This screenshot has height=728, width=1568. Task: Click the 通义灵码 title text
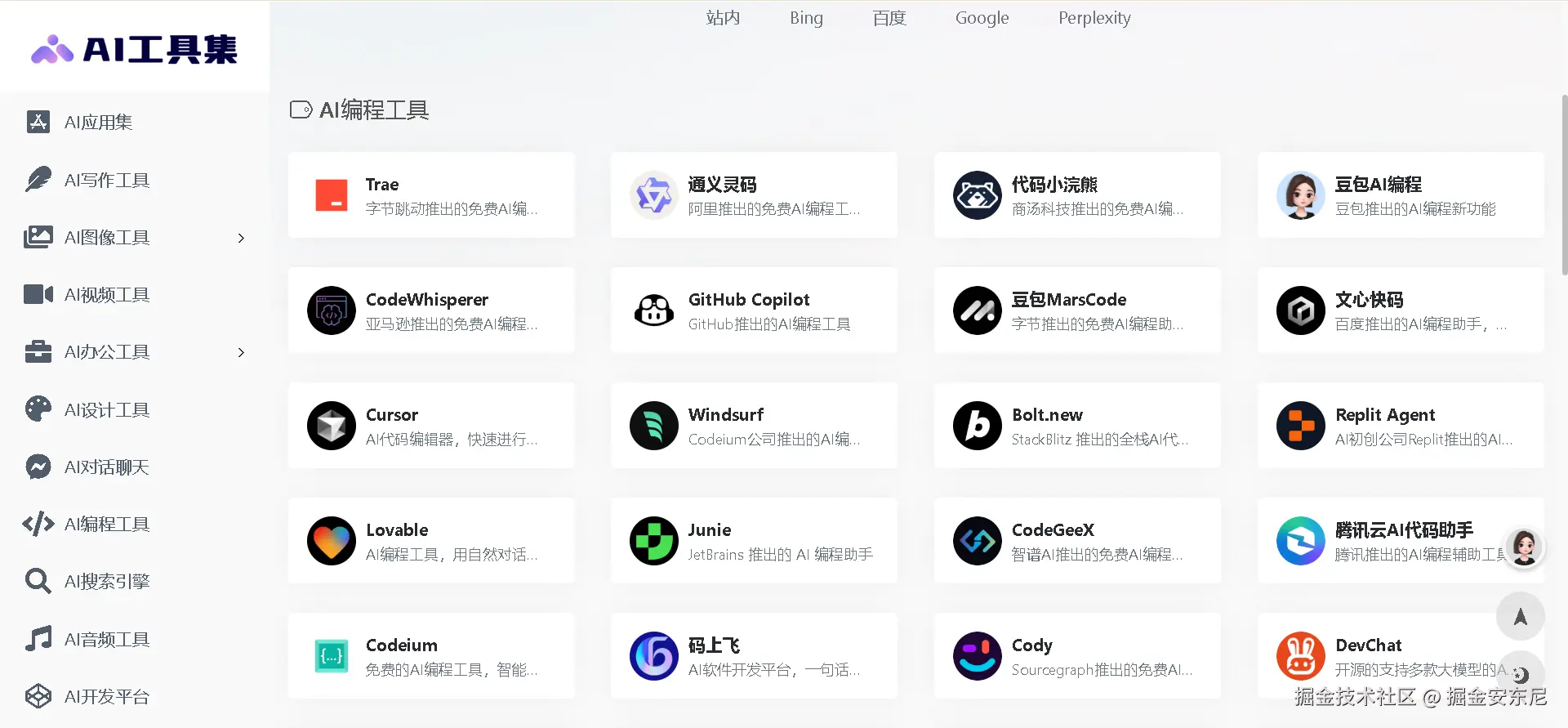[723, 185]
